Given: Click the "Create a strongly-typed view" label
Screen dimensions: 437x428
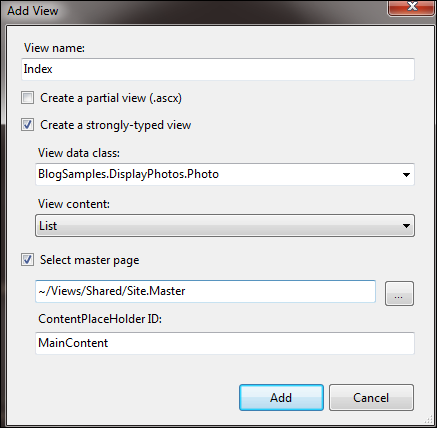Looking at the screenshot, I should click(x=115, y=125).
